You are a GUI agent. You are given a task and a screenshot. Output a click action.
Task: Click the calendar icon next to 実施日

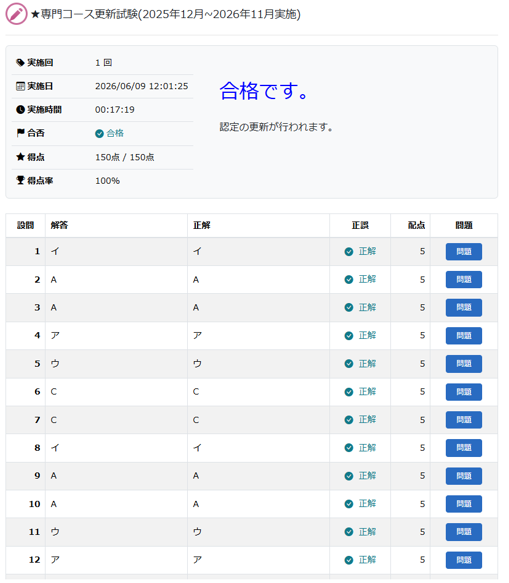tap(20, 86)
